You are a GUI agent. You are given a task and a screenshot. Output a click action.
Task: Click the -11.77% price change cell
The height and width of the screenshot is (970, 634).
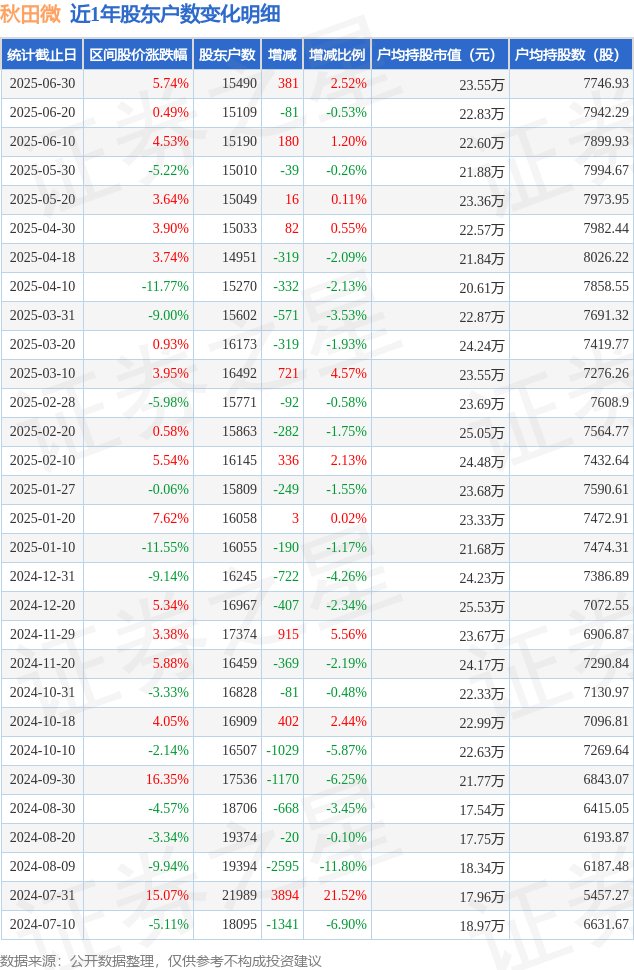165,286
